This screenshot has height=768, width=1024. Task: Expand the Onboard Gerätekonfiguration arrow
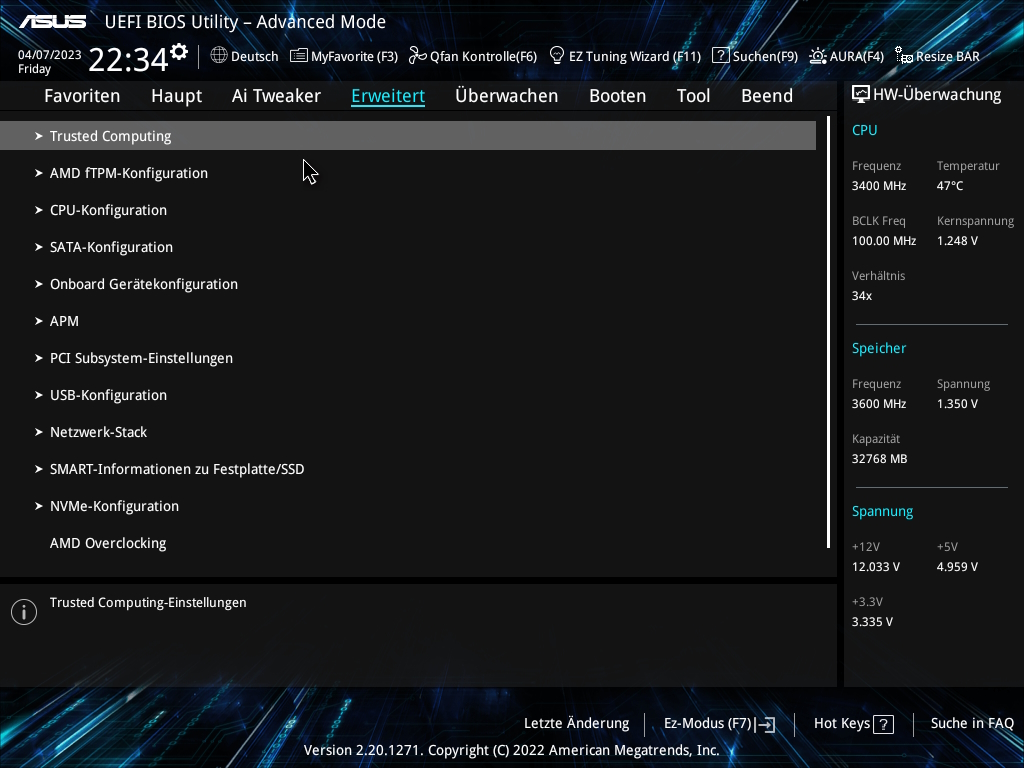(x=39, y=284)
